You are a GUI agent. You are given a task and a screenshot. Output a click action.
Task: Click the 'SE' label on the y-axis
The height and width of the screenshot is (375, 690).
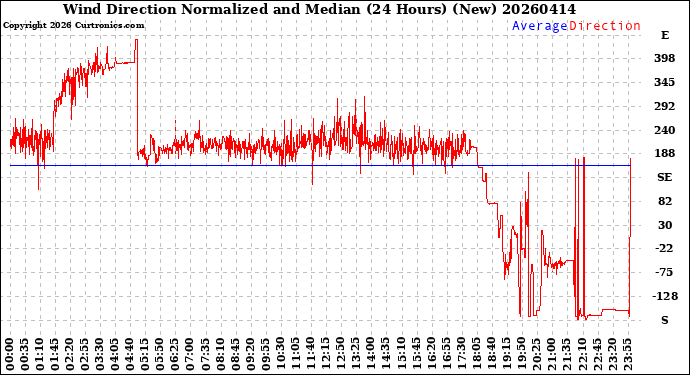pyautogui.click(x=664, y=177)
